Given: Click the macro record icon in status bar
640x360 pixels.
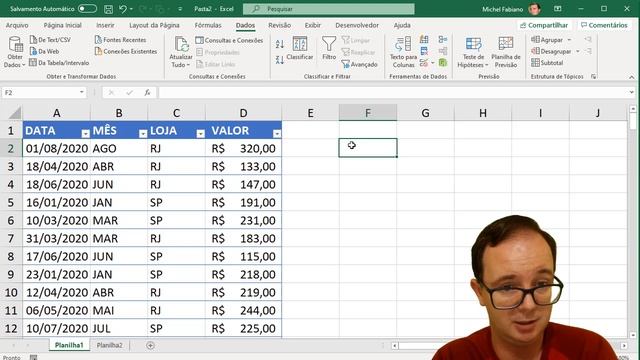Looking at the screenshot, I should coord(33,357).
